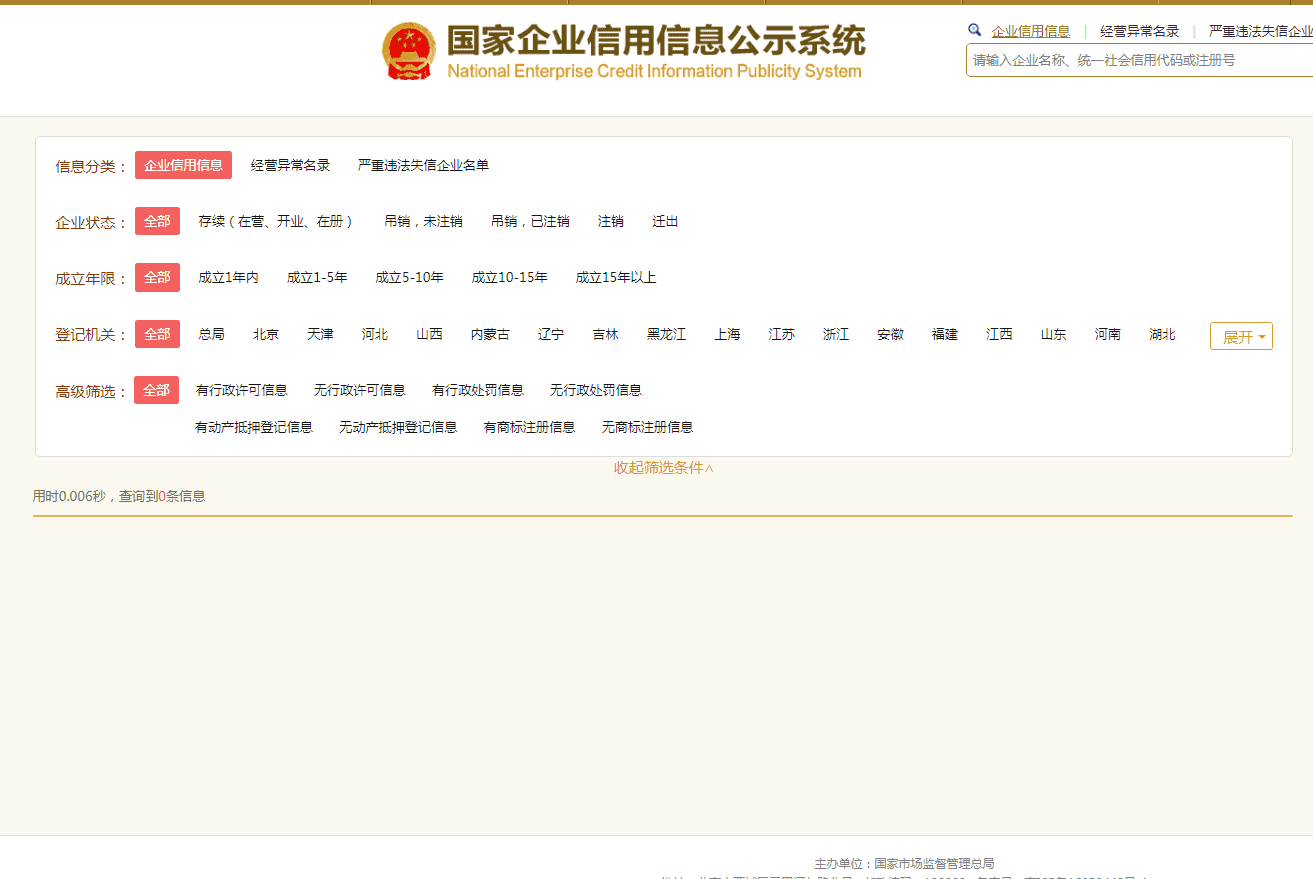Select 吉林 registration authority
1313x879 pixels.
pos(605,334)
